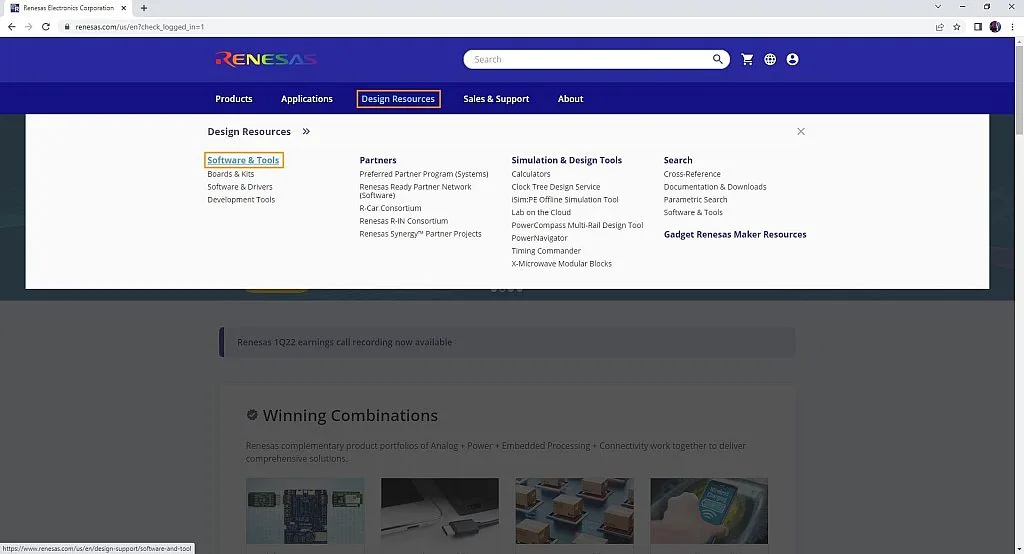This screenshot has width=1024, height=554.
Task: Open the globe language selector
Action: [770, 59]
